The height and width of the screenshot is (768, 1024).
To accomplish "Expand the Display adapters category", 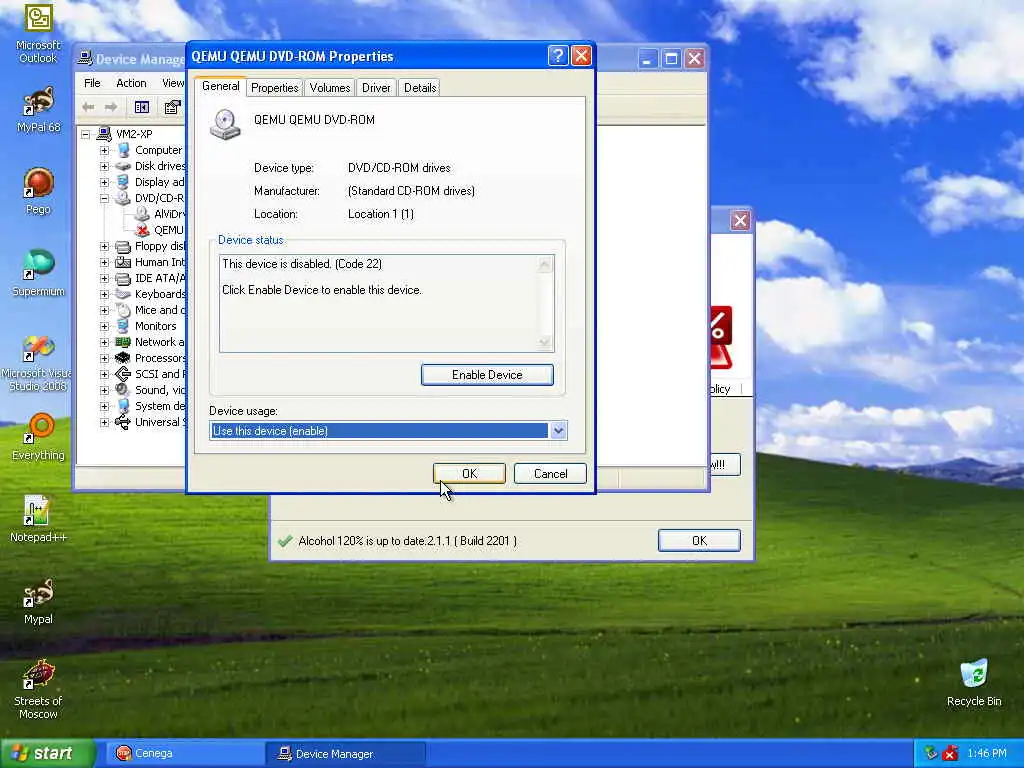I will coord(104,182).
